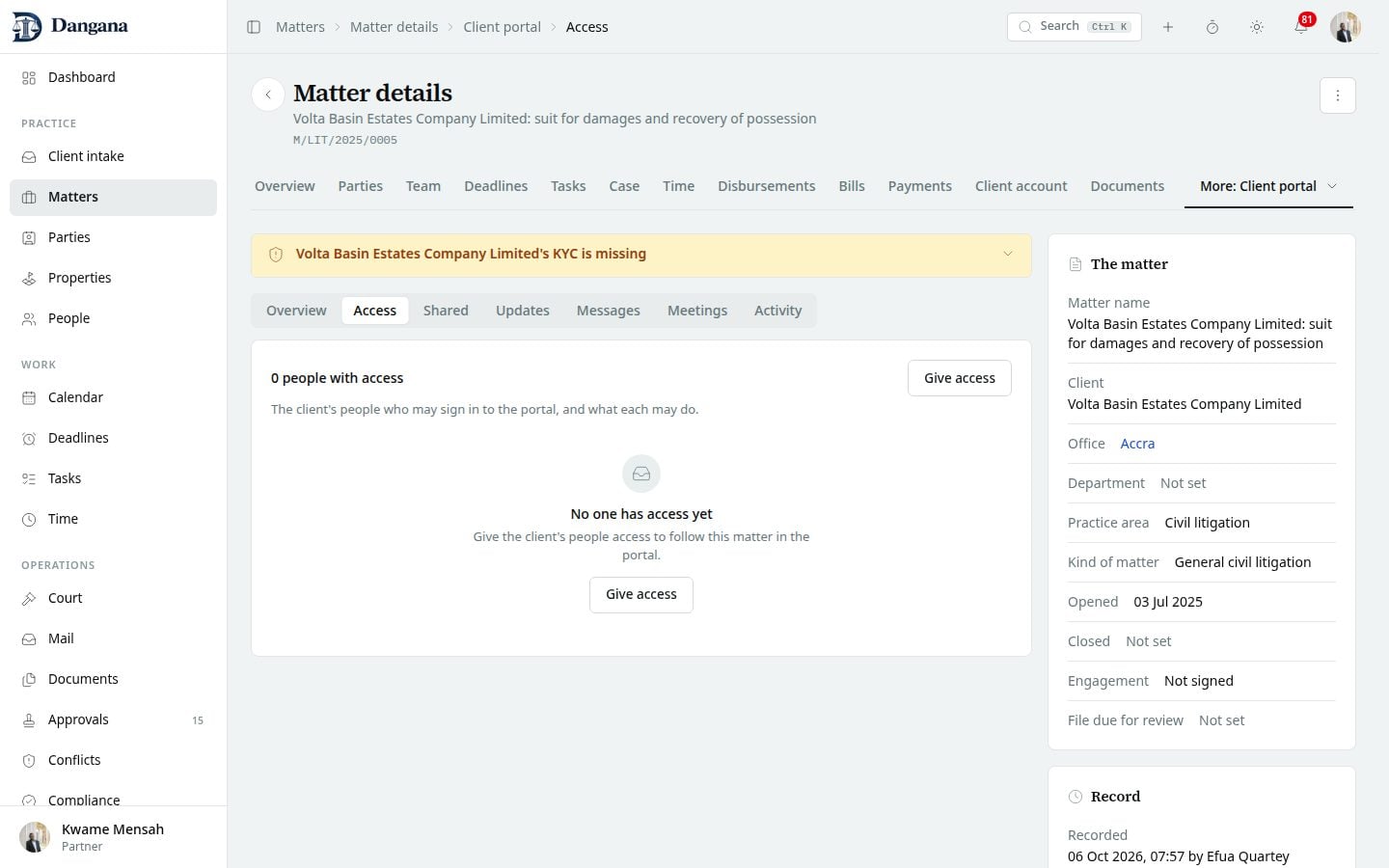Viewport: 1389px width, 868px height.
Task: Expand the More: Client portal dropdown
Action: click(x=1268, y=186)
